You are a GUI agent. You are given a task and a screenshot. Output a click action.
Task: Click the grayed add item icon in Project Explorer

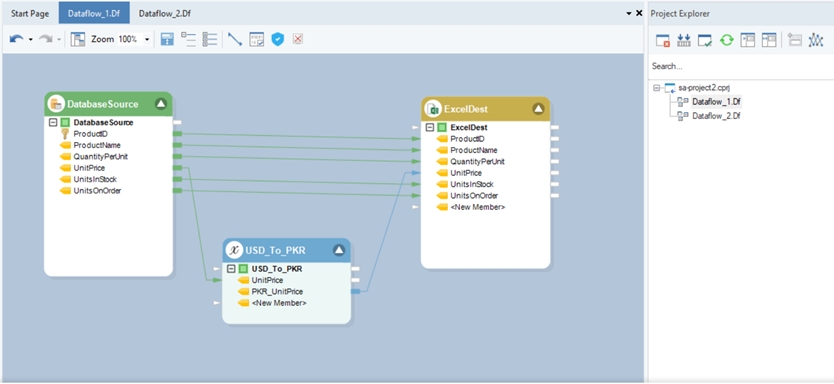click(x=795, y=40)
